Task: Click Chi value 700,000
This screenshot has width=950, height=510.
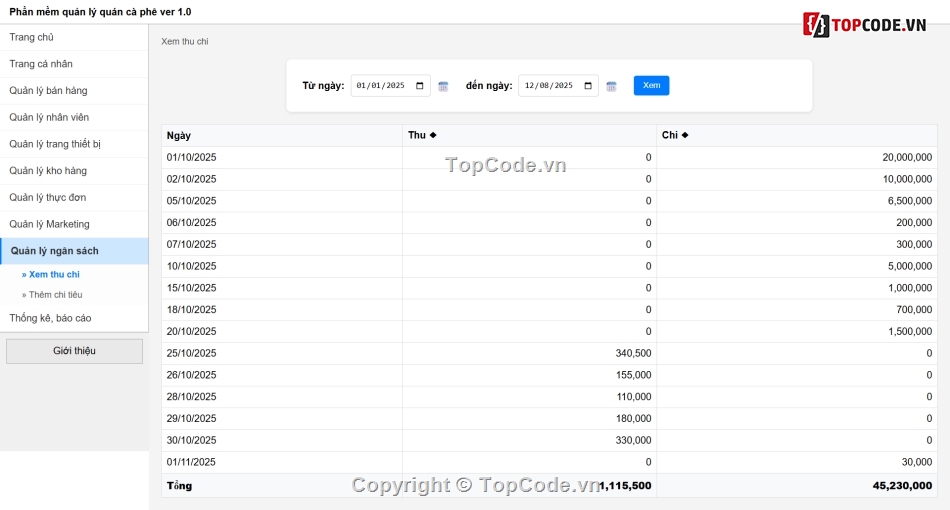Action: tap(914, 310)
